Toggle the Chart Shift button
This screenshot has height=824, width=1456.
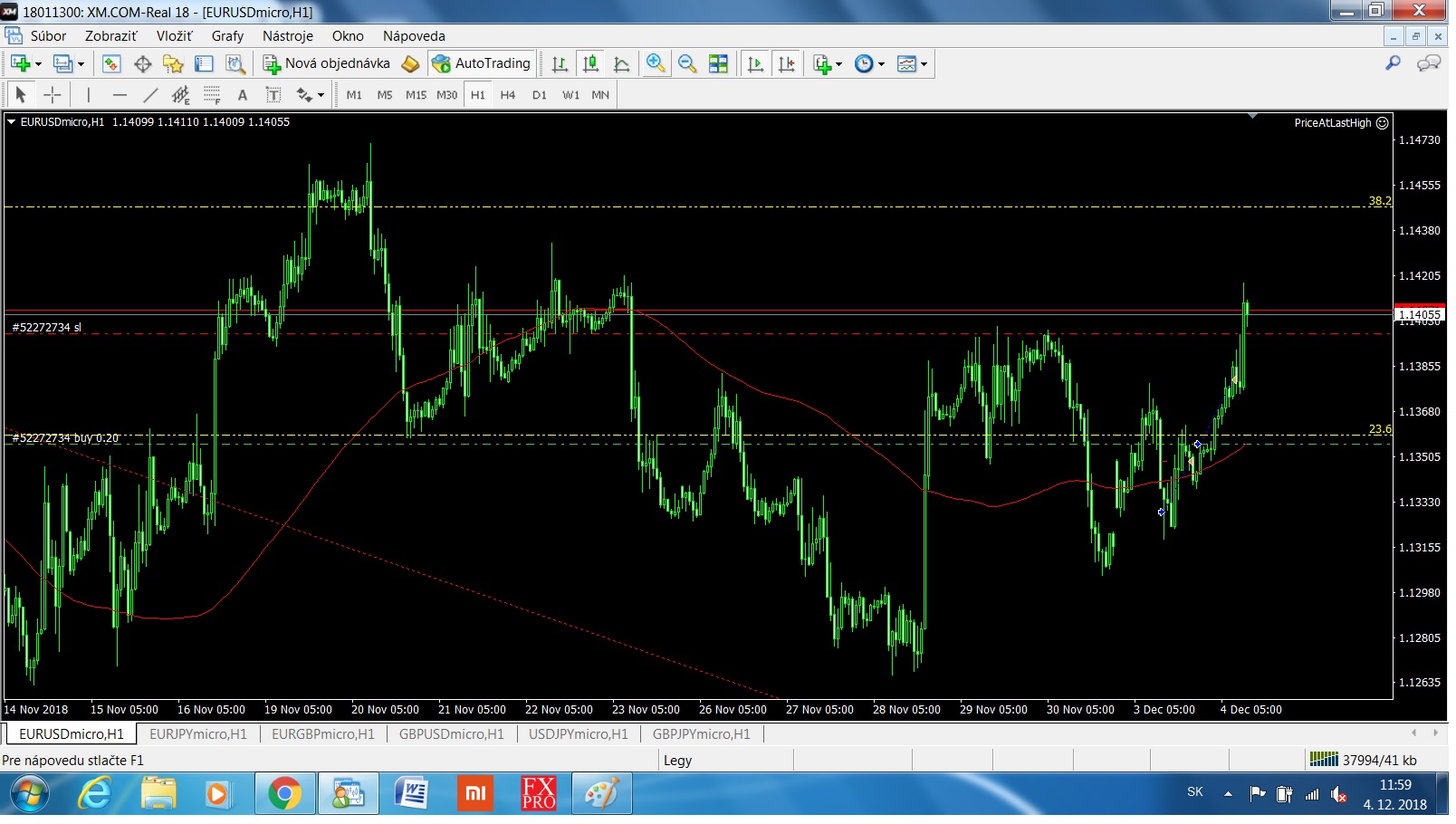pyautogui.click(x=787, y=63)
